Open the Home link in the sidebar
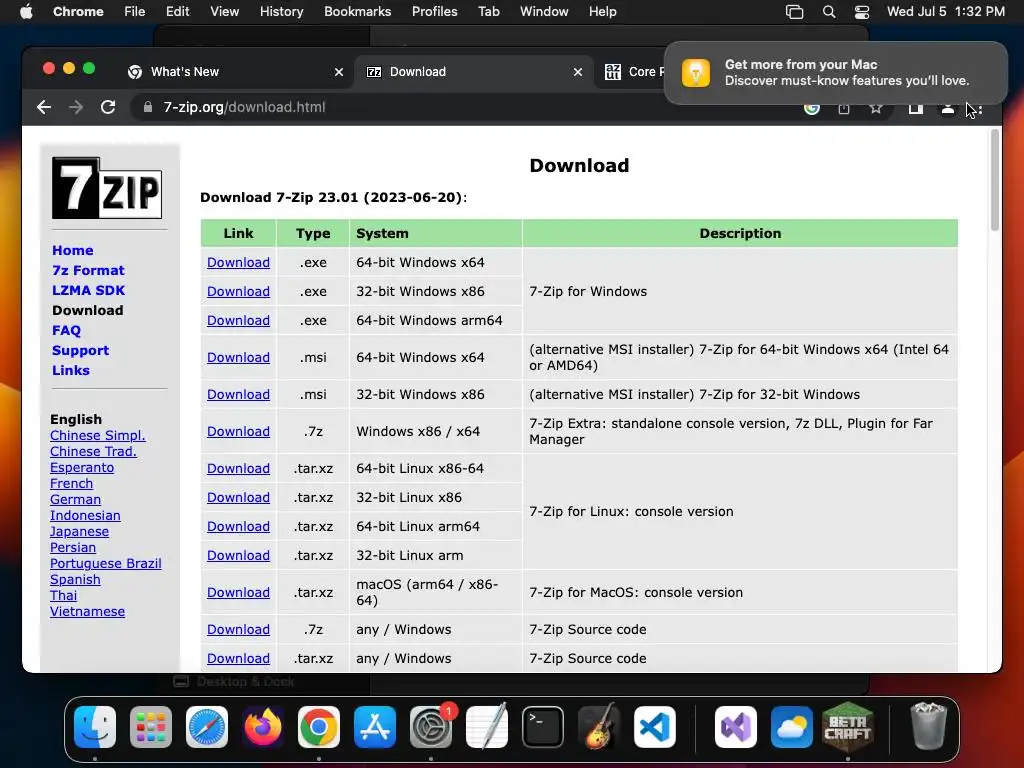Viewport: 1024px width, 768px height. coord(72,250)
